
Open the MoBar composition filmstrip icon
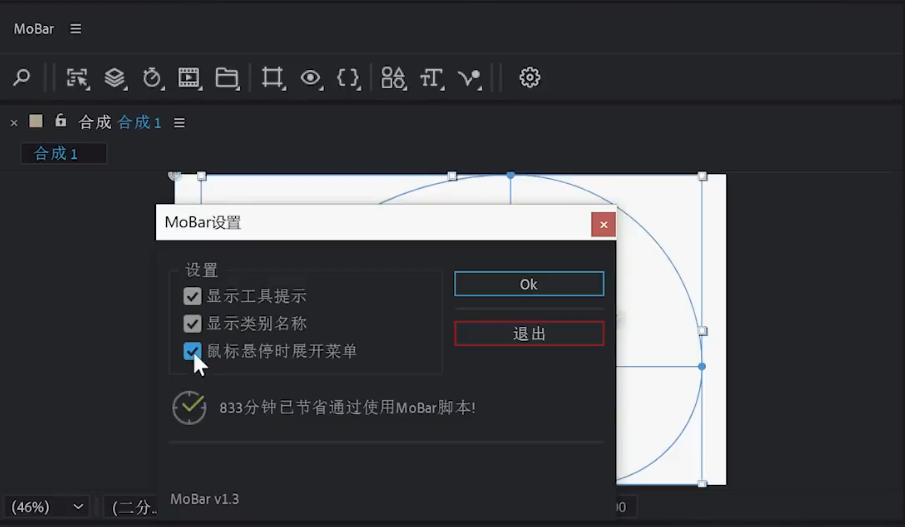pos(189,78)
